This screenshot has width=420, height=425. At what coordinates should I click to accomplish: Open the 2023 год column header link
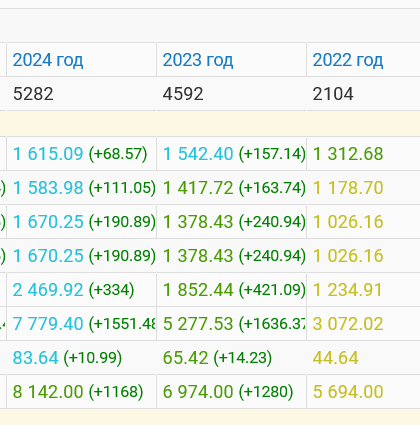coord(198,60)
